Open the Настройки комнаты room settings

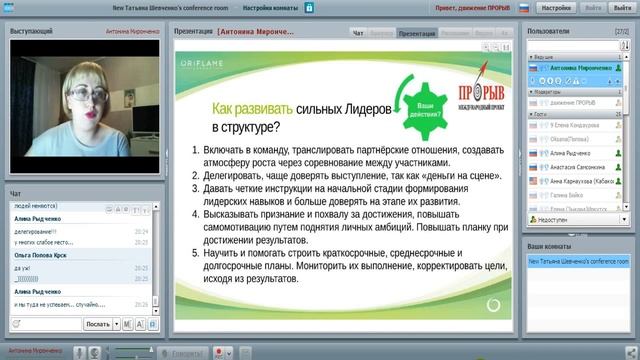click(270, 8)
